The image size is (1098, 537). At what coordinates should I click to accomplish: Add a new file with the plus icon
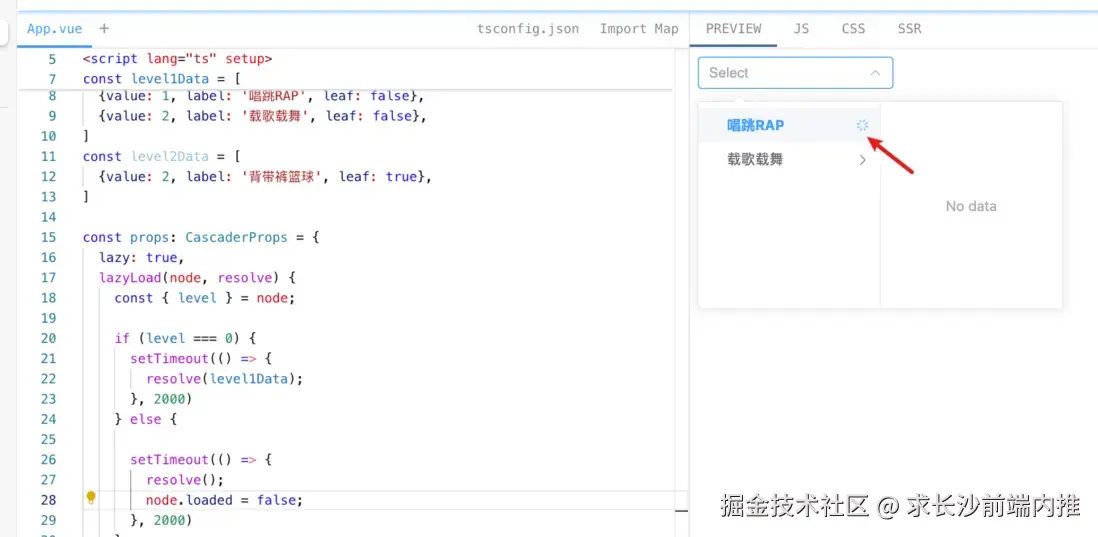tap(104, 29)
